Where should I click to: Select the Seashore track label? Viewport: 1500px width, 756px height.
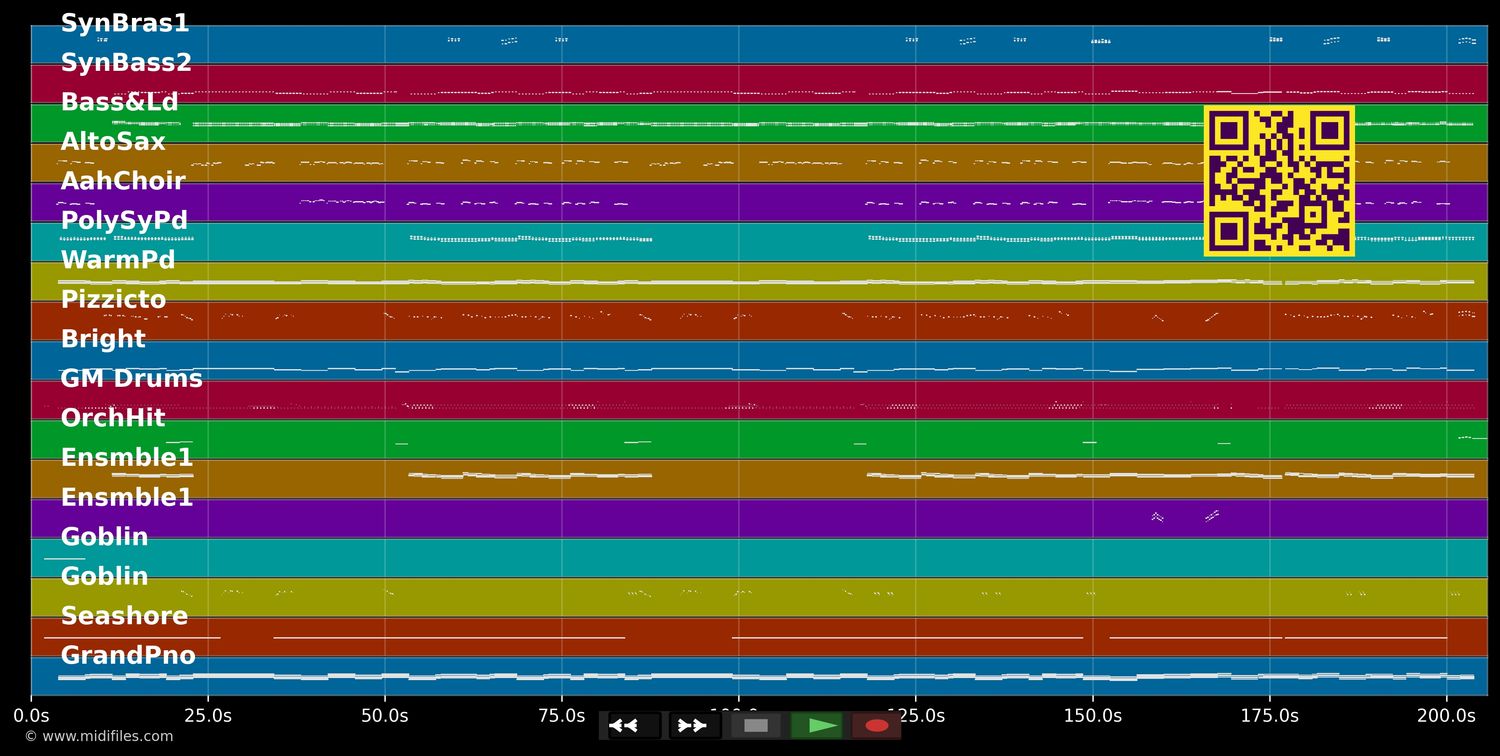point(124,616)
